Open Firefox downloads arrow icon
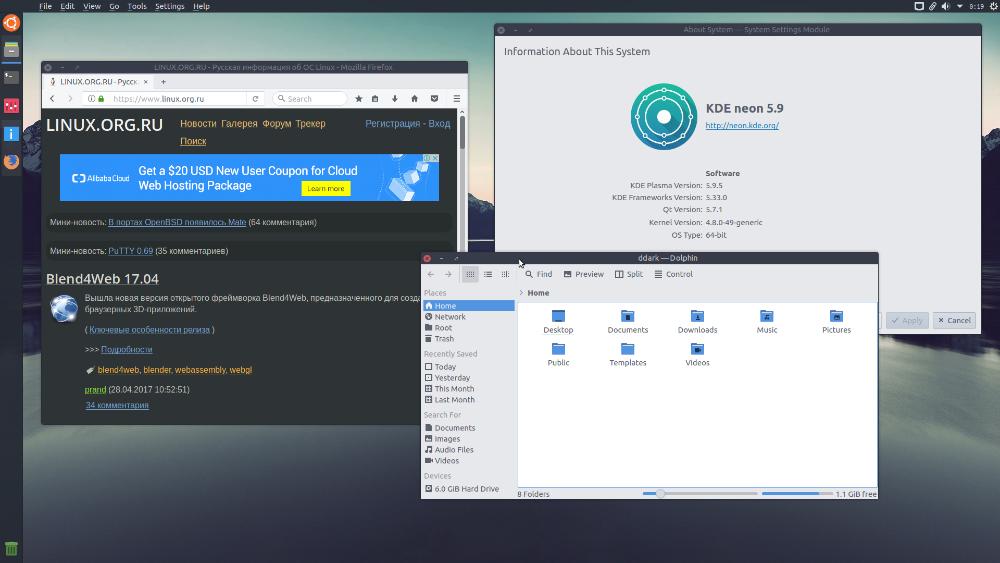 [x=395, y=99]
